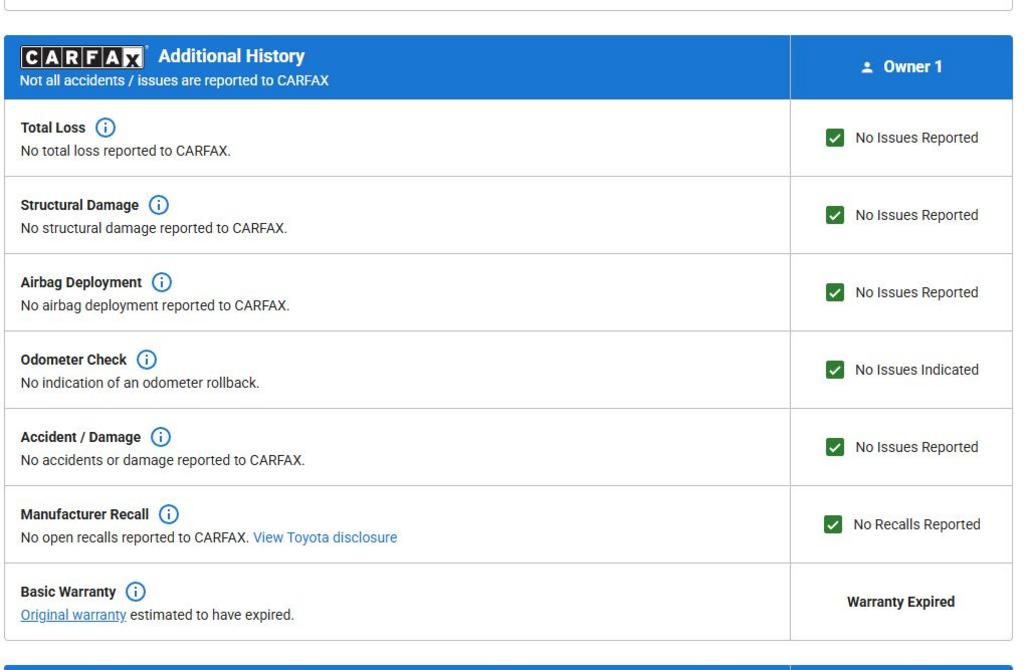Open the View Toyota disclosure link

click(x=325, y=538)
